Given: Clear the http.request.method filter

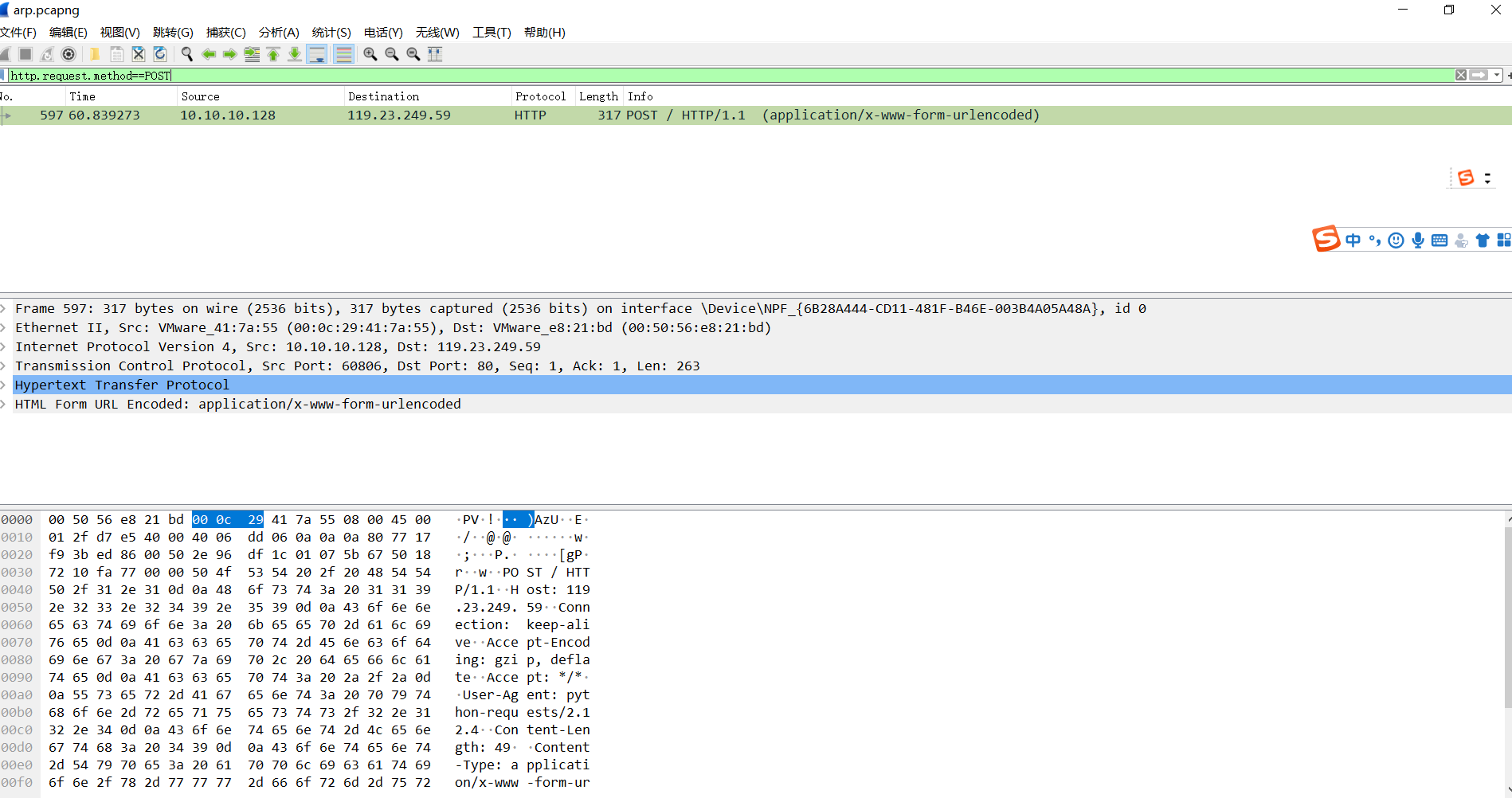Looking at the screenshot, I should pyautogui.click(x=1461, y=75).
